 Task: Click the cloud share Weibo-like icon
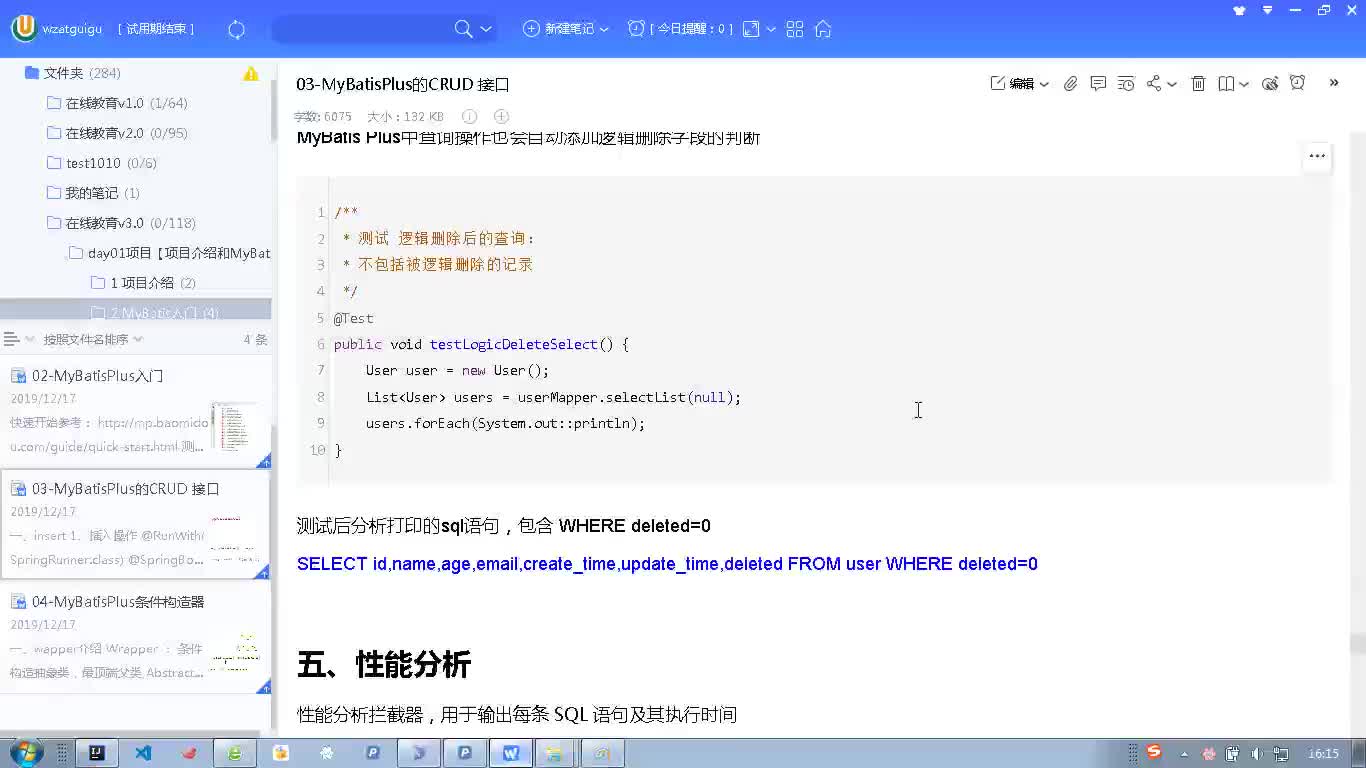click(1270, 84)
